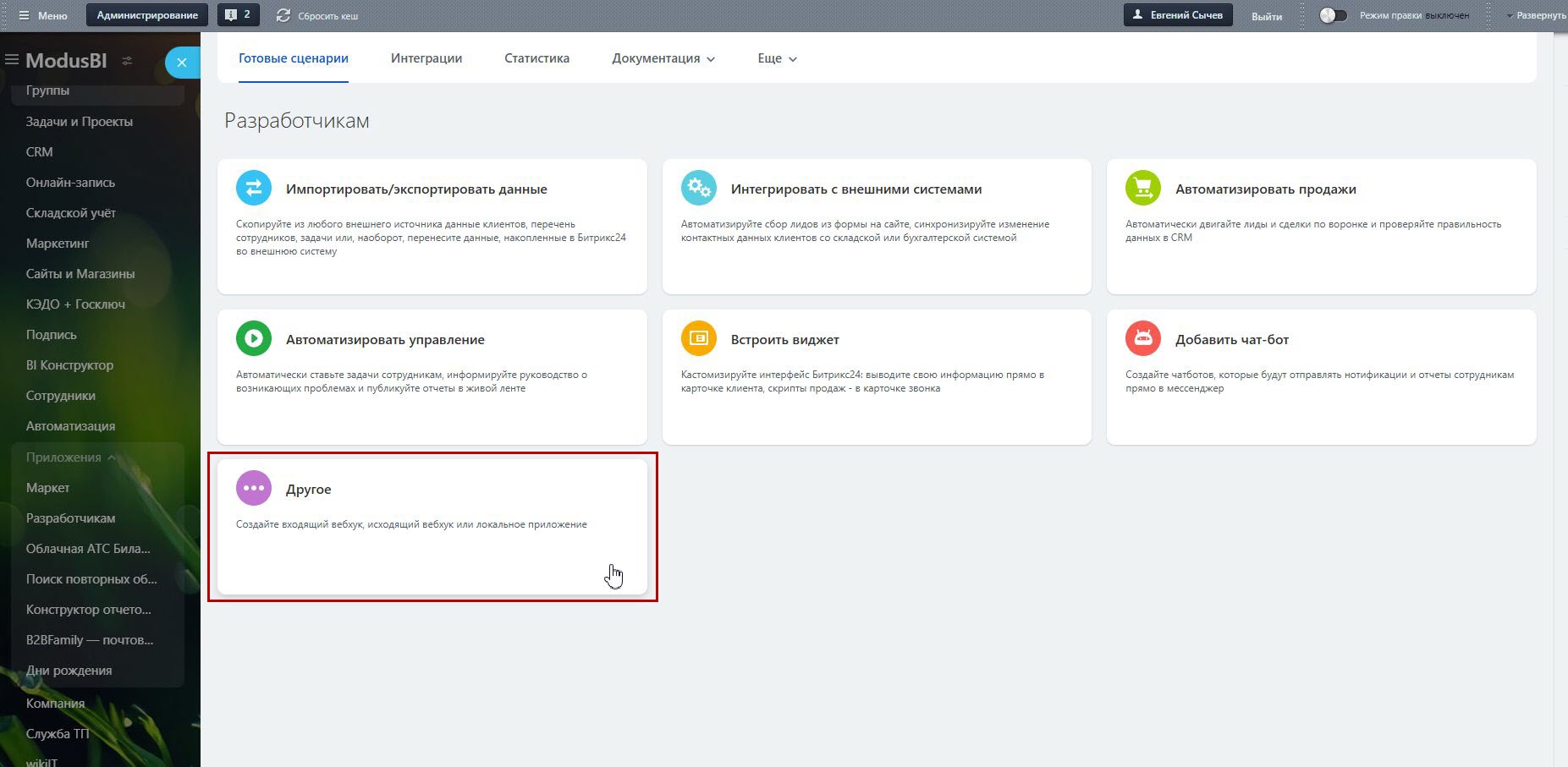
Task: Open the Встроить виджет card
Action: [877, 377]
